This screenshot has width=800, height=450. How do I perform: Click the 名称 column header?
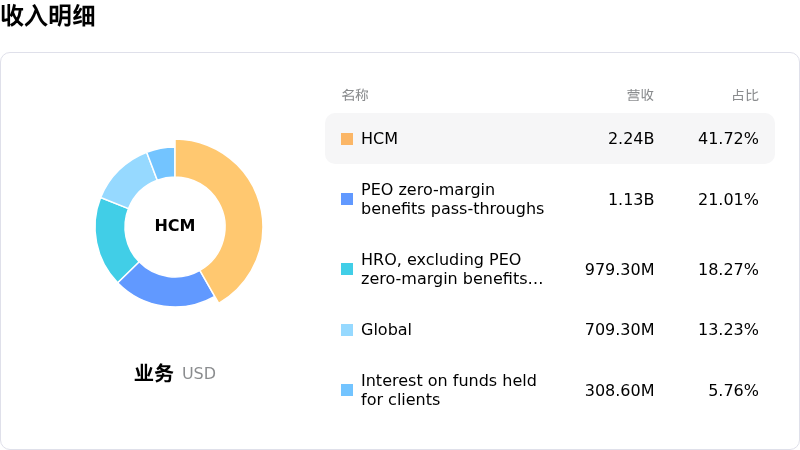(355, 95)
